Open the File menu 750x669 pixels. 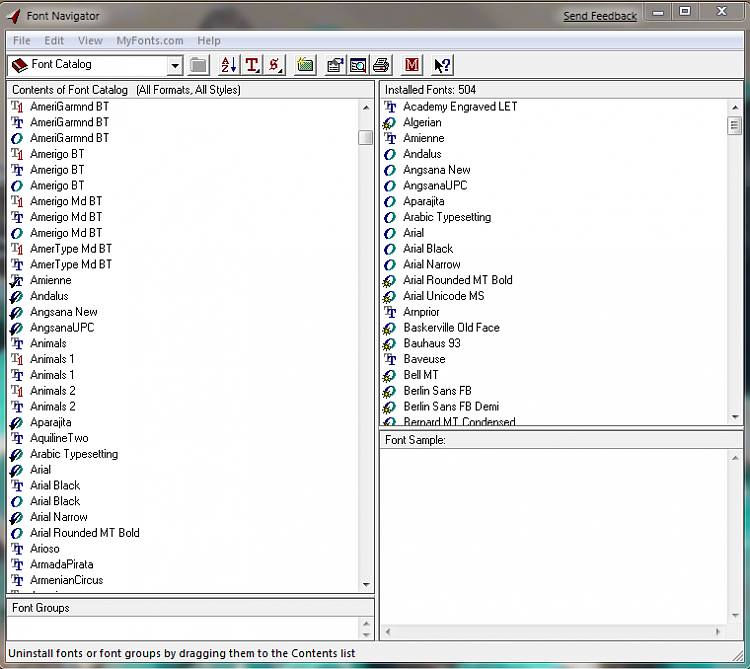pyautogui.click(x=22, y=41)
